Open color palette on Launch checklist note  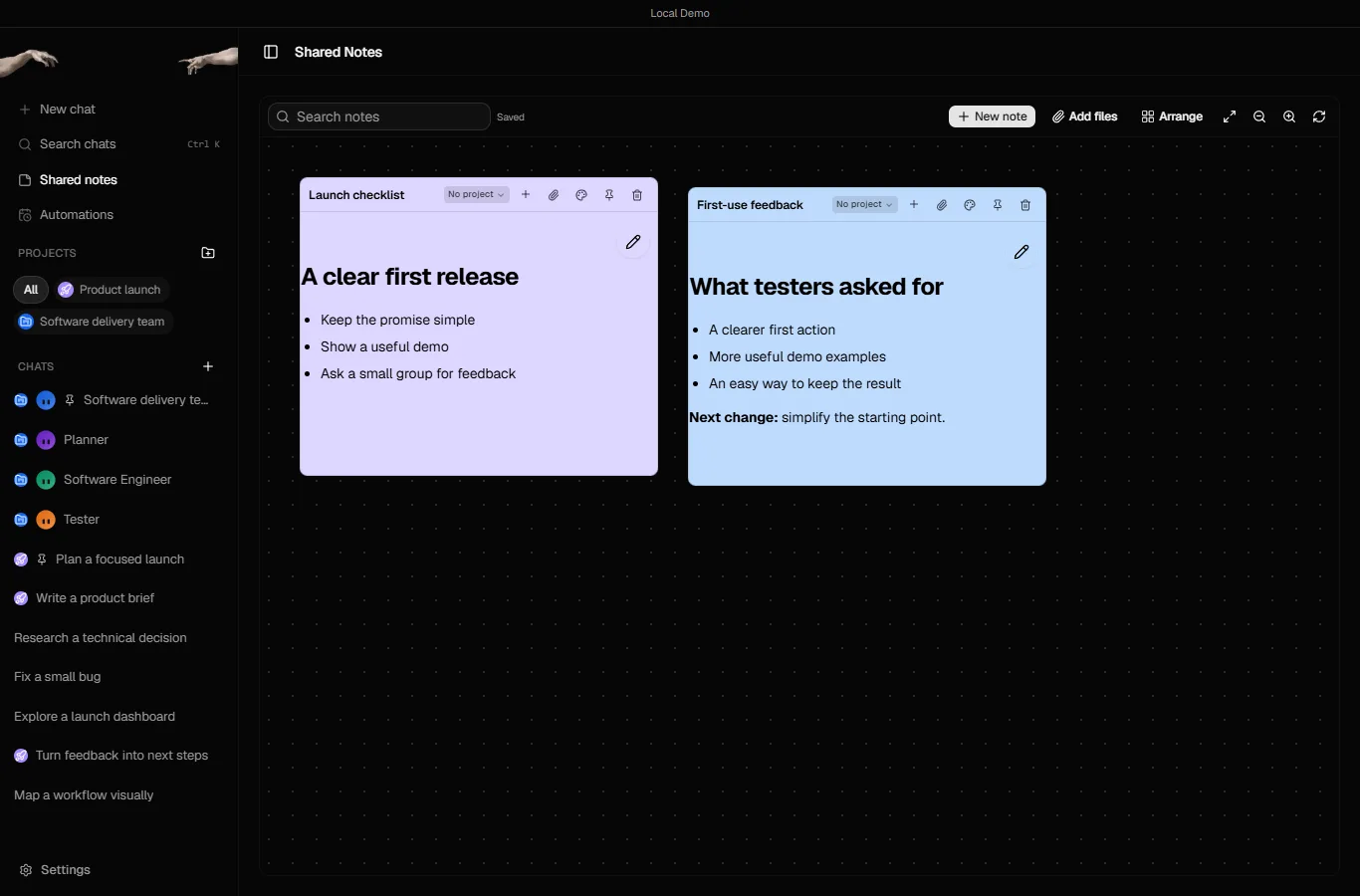581,195
